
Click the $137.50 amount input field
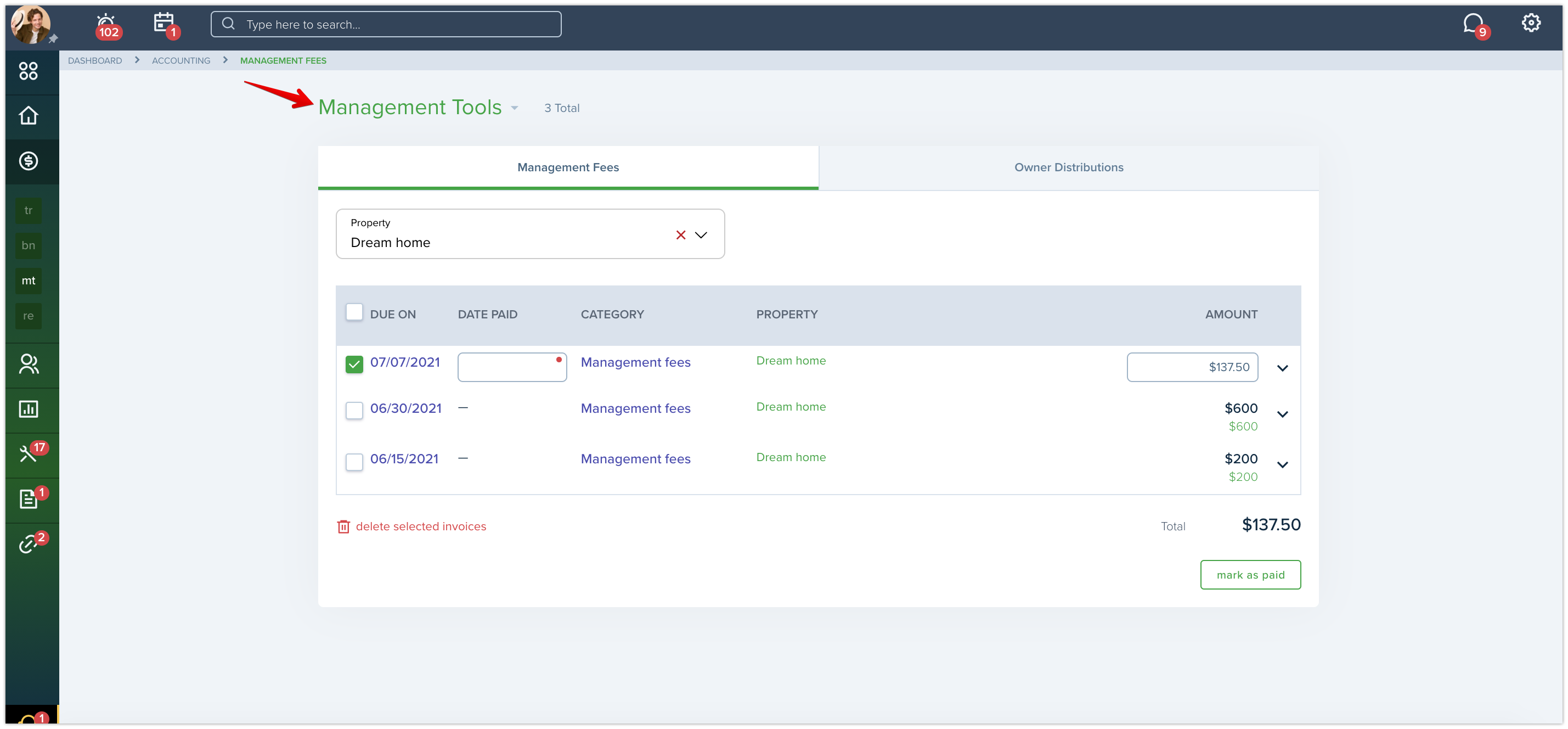1192,367
